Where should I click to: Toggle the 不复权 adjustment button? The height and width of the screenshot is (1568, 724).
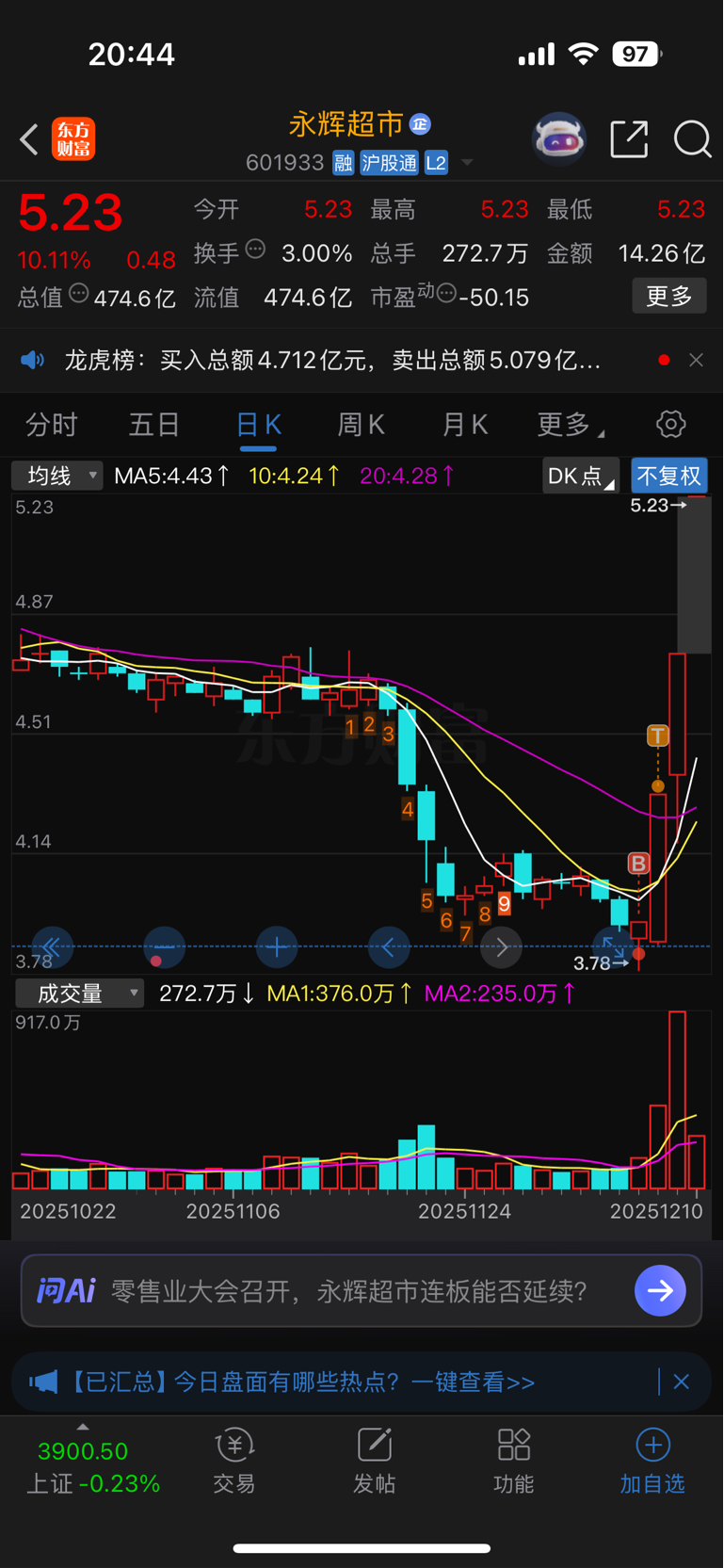coord(669,476)
